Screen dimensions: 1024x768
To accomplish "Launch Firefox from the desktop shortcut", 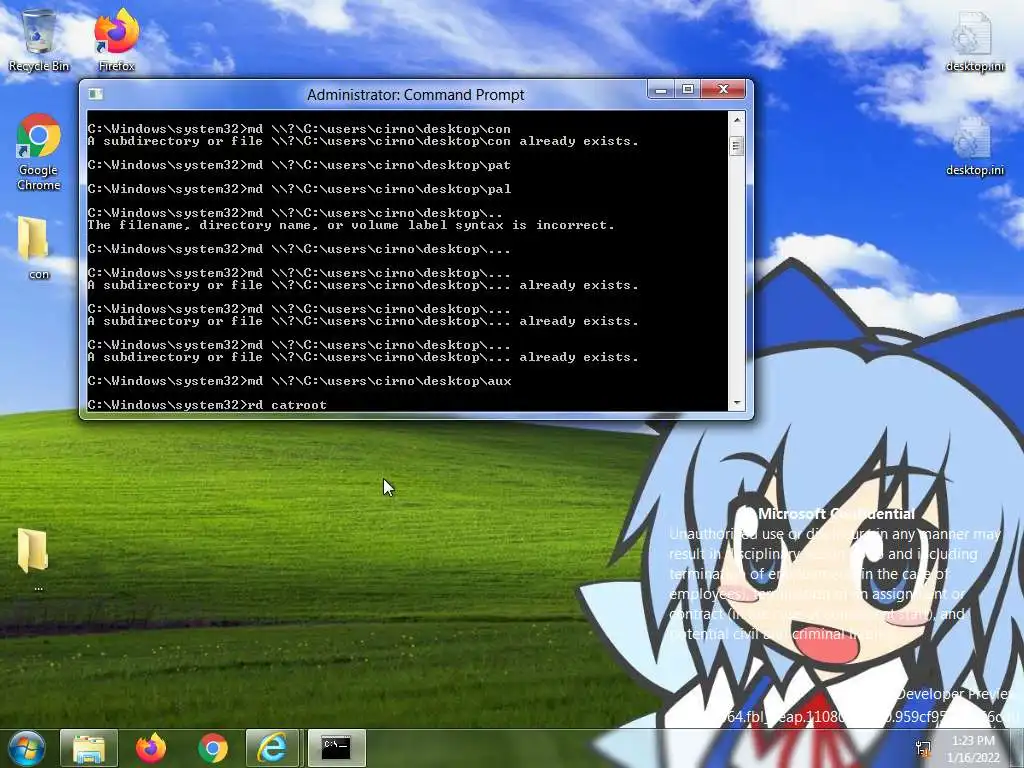I will [x=116, y=39].
